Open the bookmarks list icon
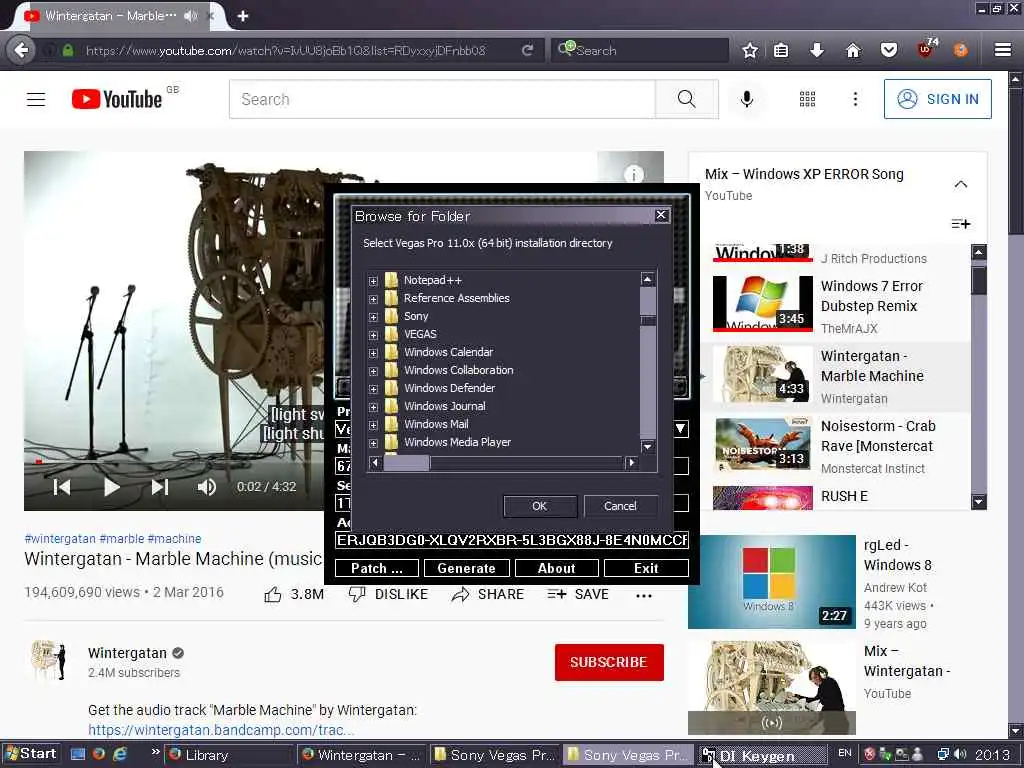The image size is (1024, 768). point(781,50)
